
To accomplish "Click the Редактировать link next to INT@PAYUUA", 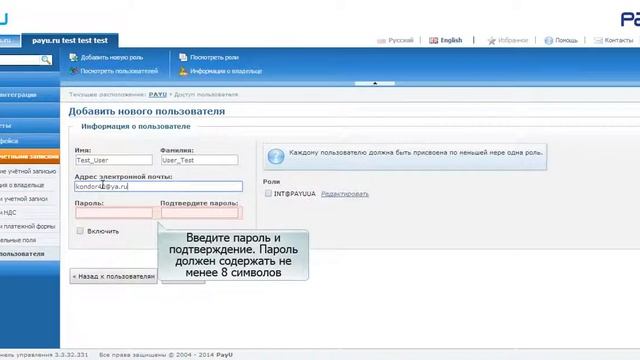I will coord(345,194).
